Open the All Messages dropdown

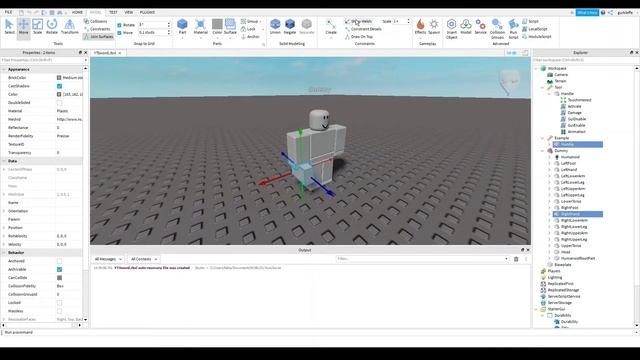108,259
